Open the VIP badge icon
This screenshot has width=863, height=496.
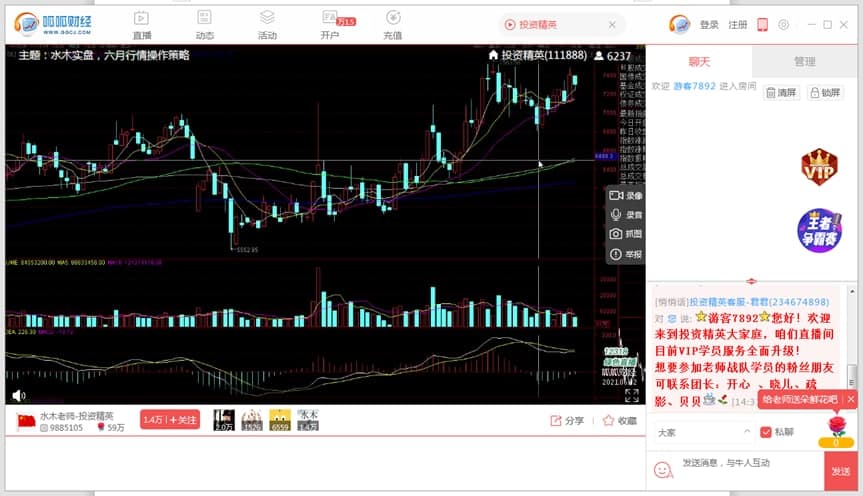pyautogui.click(x=818, y=166)
